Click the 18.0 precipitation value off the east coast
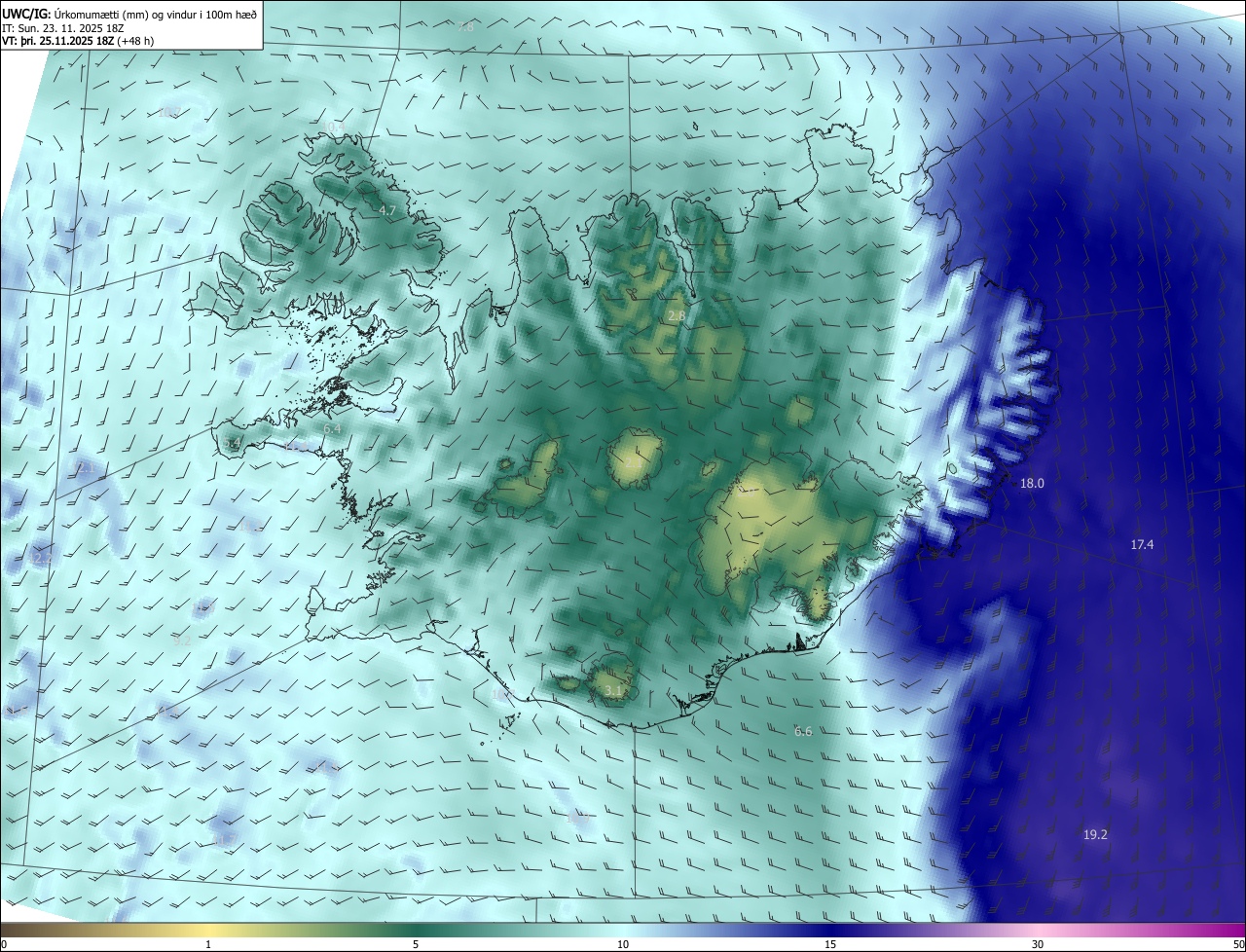 (x=1032, y=484)
